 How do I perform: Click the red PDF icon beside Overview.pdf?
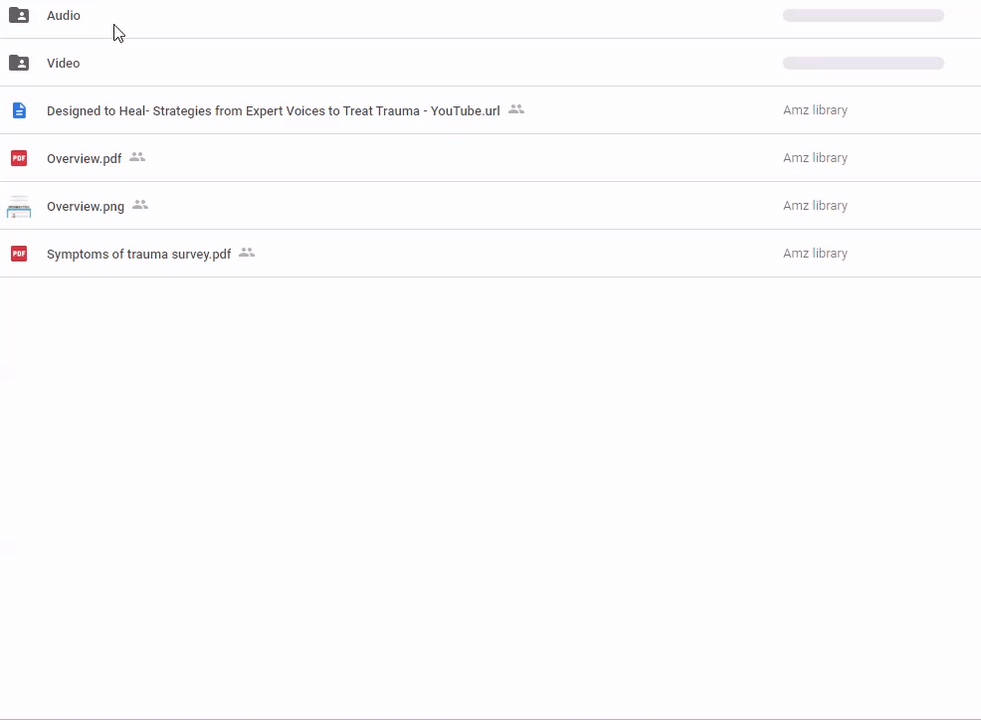click(18, 158)
